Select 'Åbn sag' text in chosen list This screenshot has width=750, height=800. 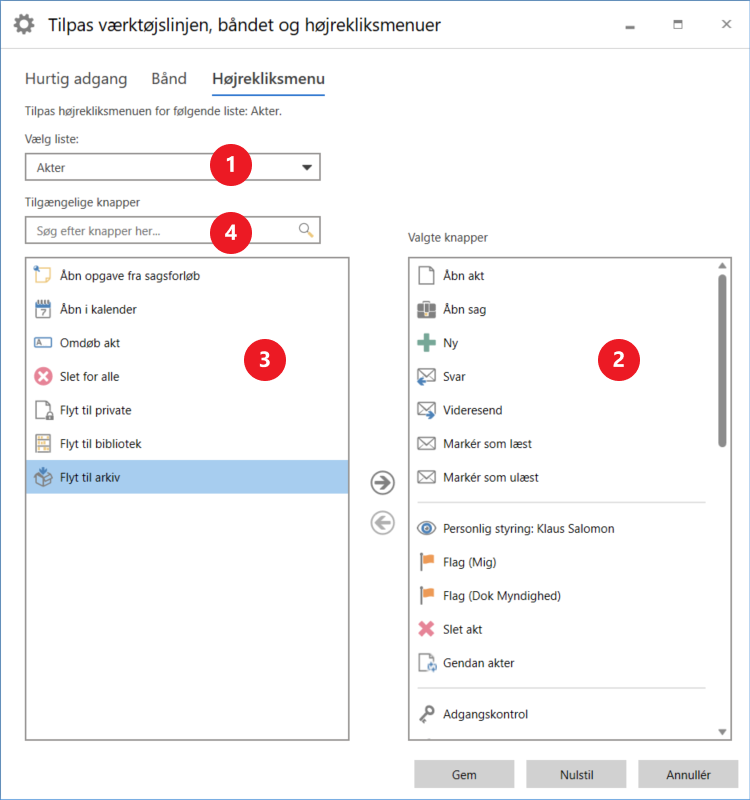(x=464, y=309)
